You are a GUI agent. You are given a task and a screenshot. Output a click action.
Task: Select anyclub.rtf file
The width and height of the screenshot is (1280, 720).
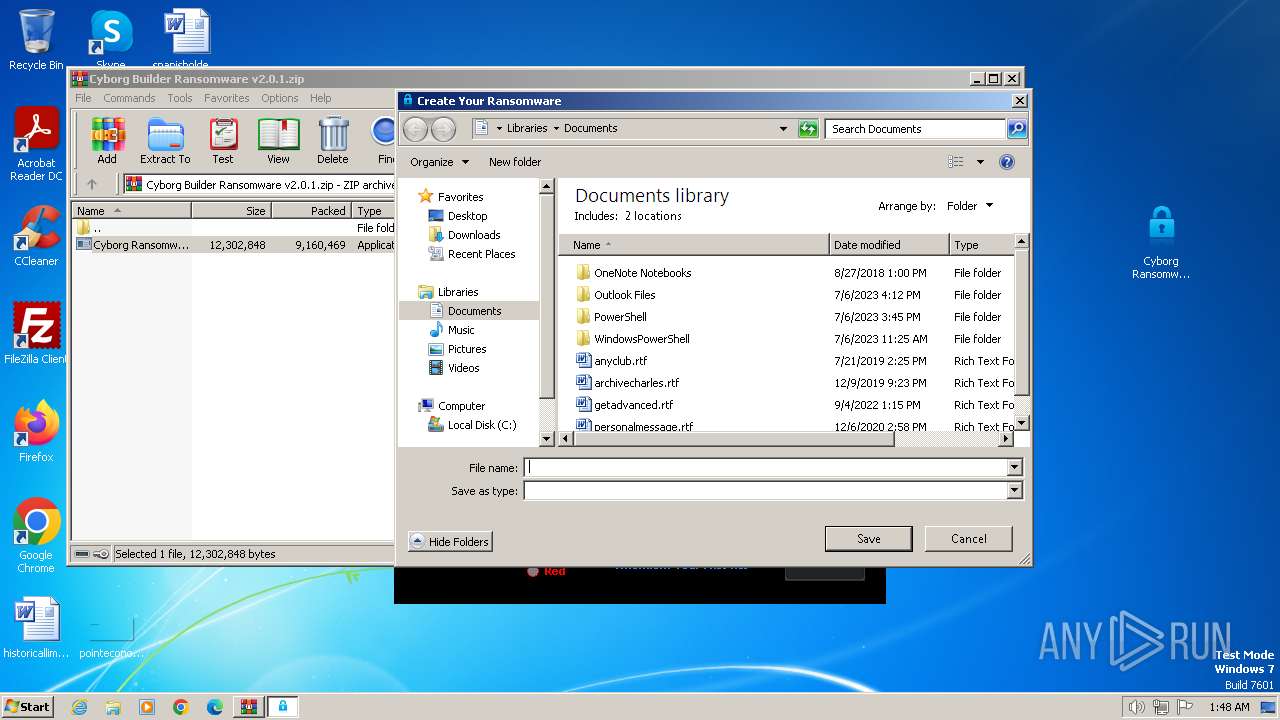(620, 361)
